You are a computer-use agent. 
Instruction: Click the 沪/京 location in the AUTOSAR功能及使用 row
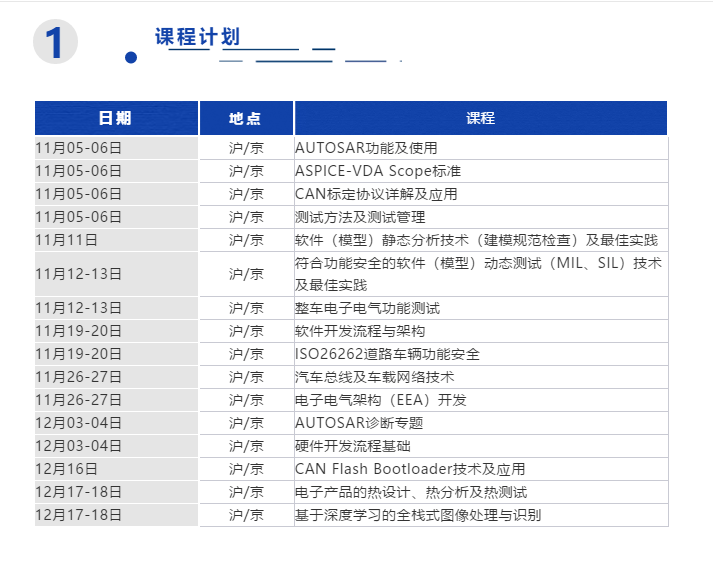(246, 148)
